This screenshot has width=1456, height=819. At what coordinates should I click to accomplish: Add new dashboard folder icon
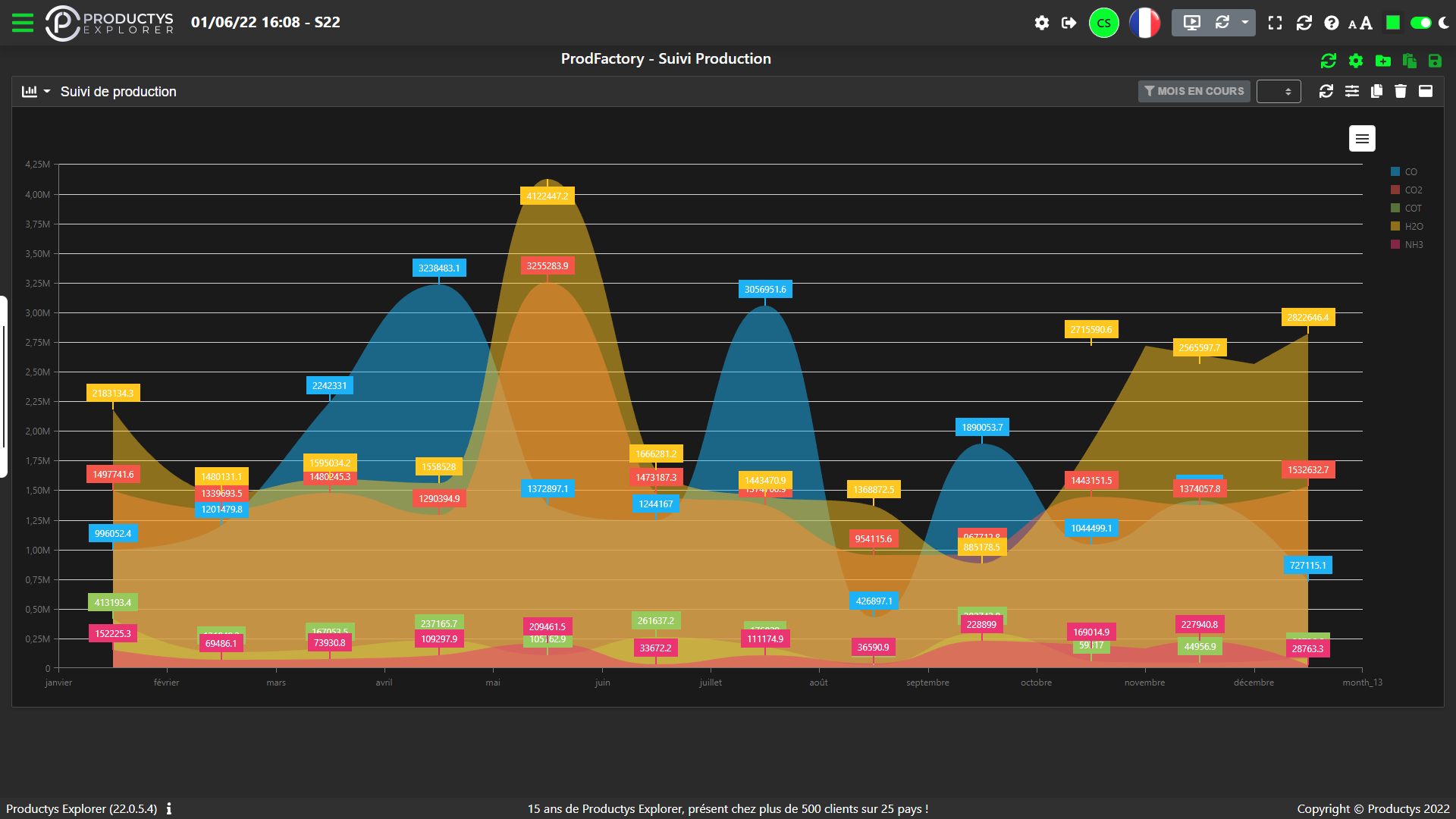click(1383, 61)
